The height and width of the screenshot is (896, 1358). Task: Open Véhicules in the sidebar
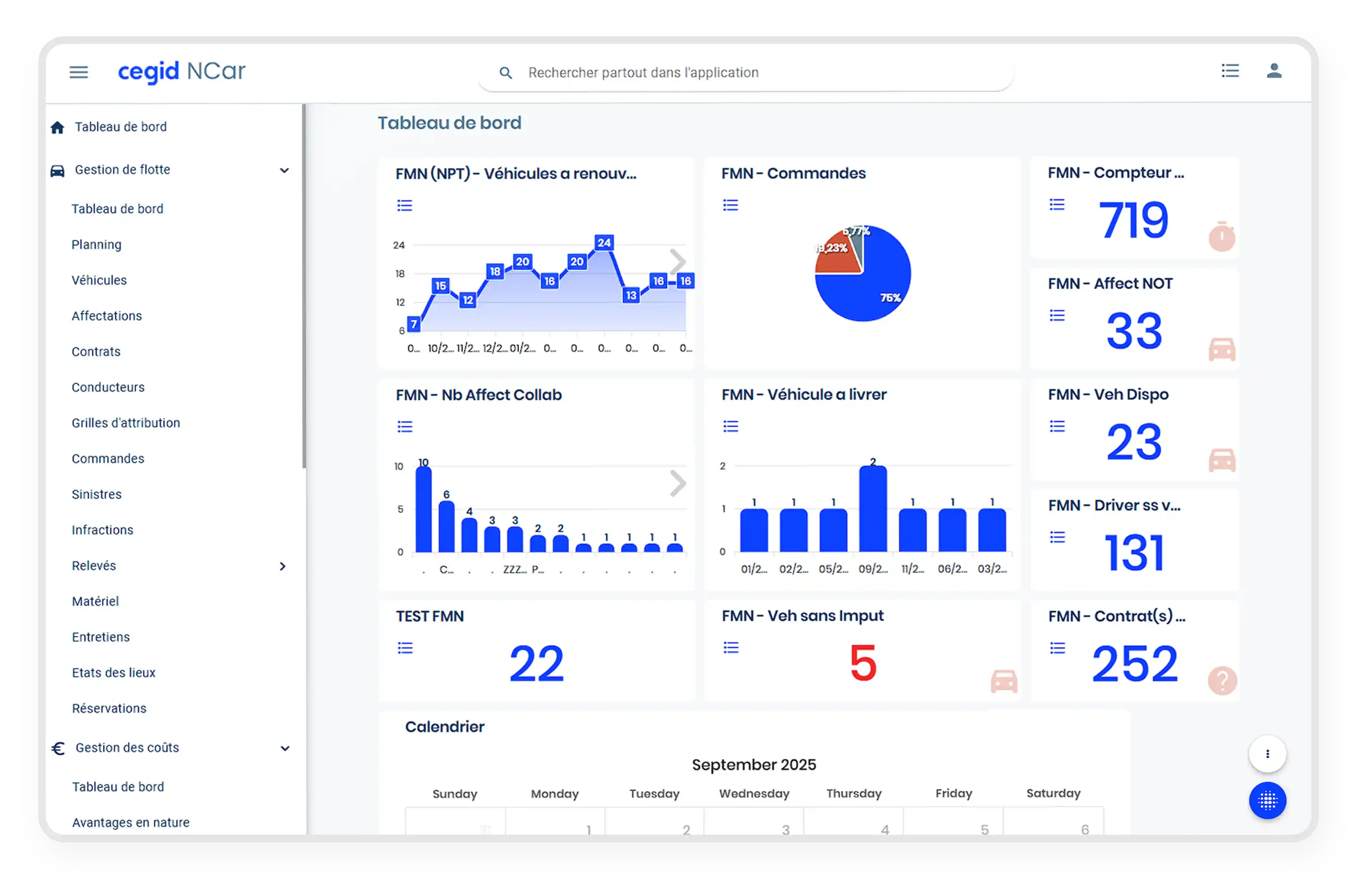[x=99, y=281]
